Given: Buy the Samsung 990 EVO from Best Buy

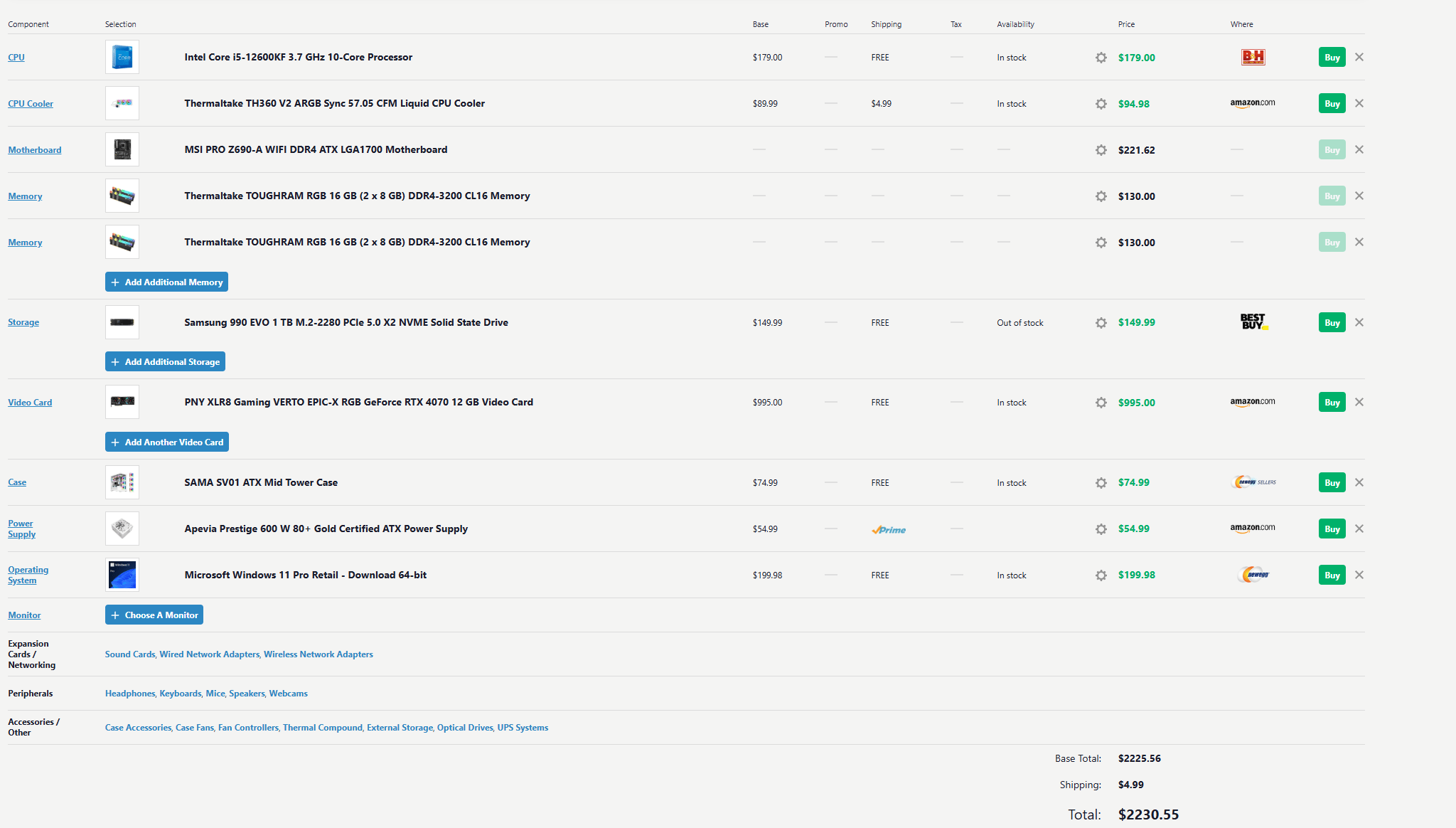Looking at the screenshot, I should [1332, 323].
